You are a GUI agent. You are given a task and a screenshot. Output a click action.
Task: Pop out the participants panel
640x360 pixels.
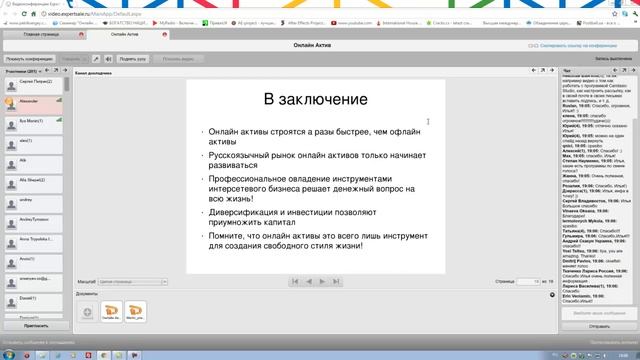coord(56,71)
